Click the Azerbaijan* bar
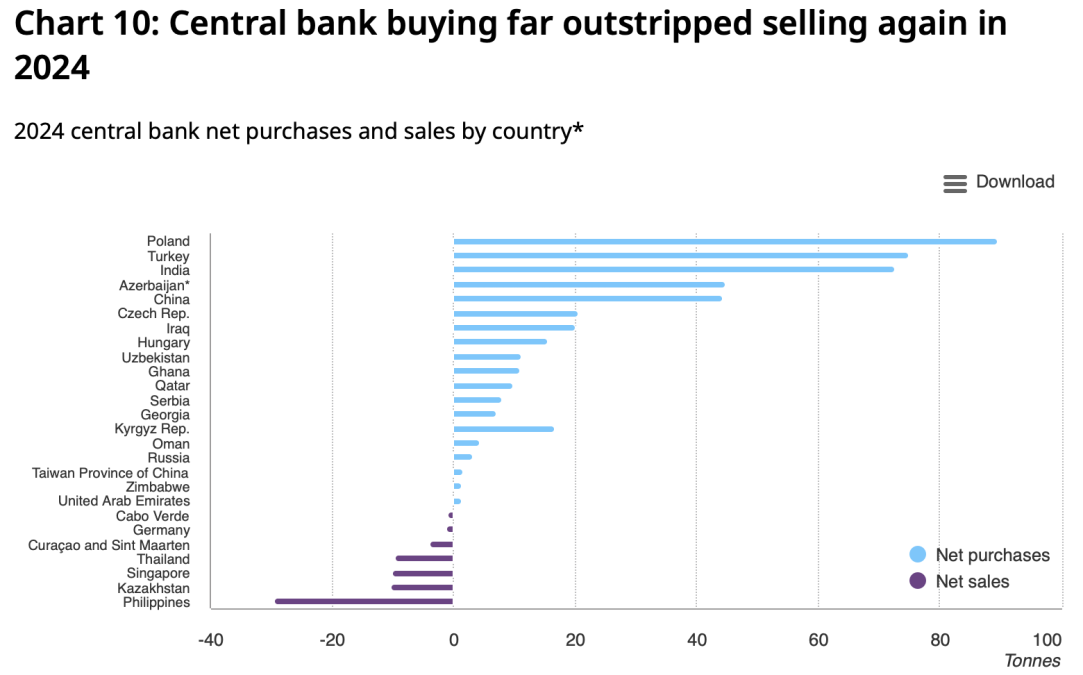Image resolution: width=1083 pixels, height=675 pixels. 589,285
